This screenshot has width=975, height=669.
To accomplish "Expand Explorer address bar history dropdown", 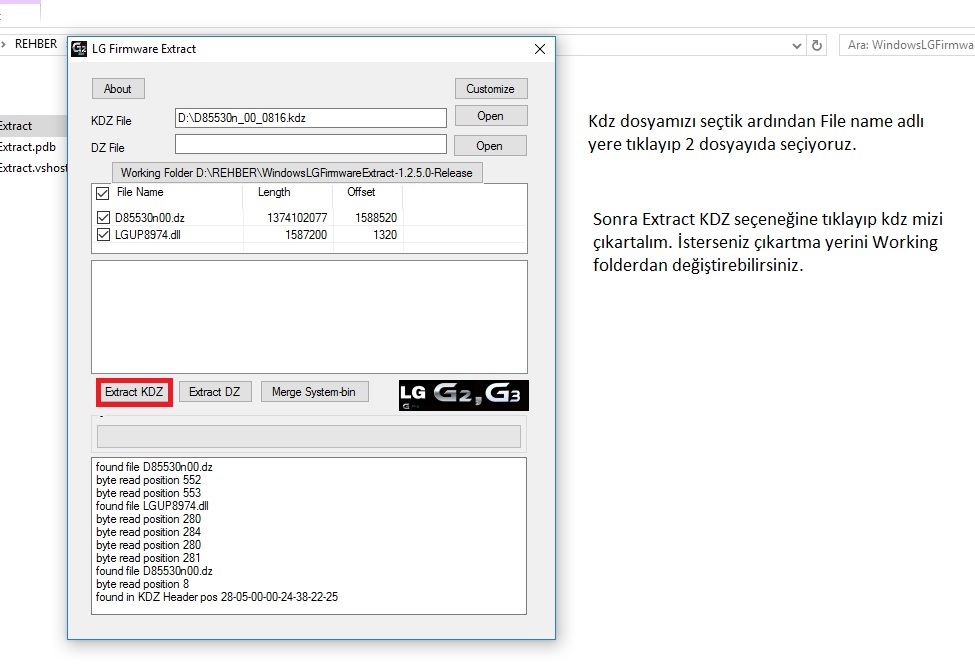I will [797, 45].
